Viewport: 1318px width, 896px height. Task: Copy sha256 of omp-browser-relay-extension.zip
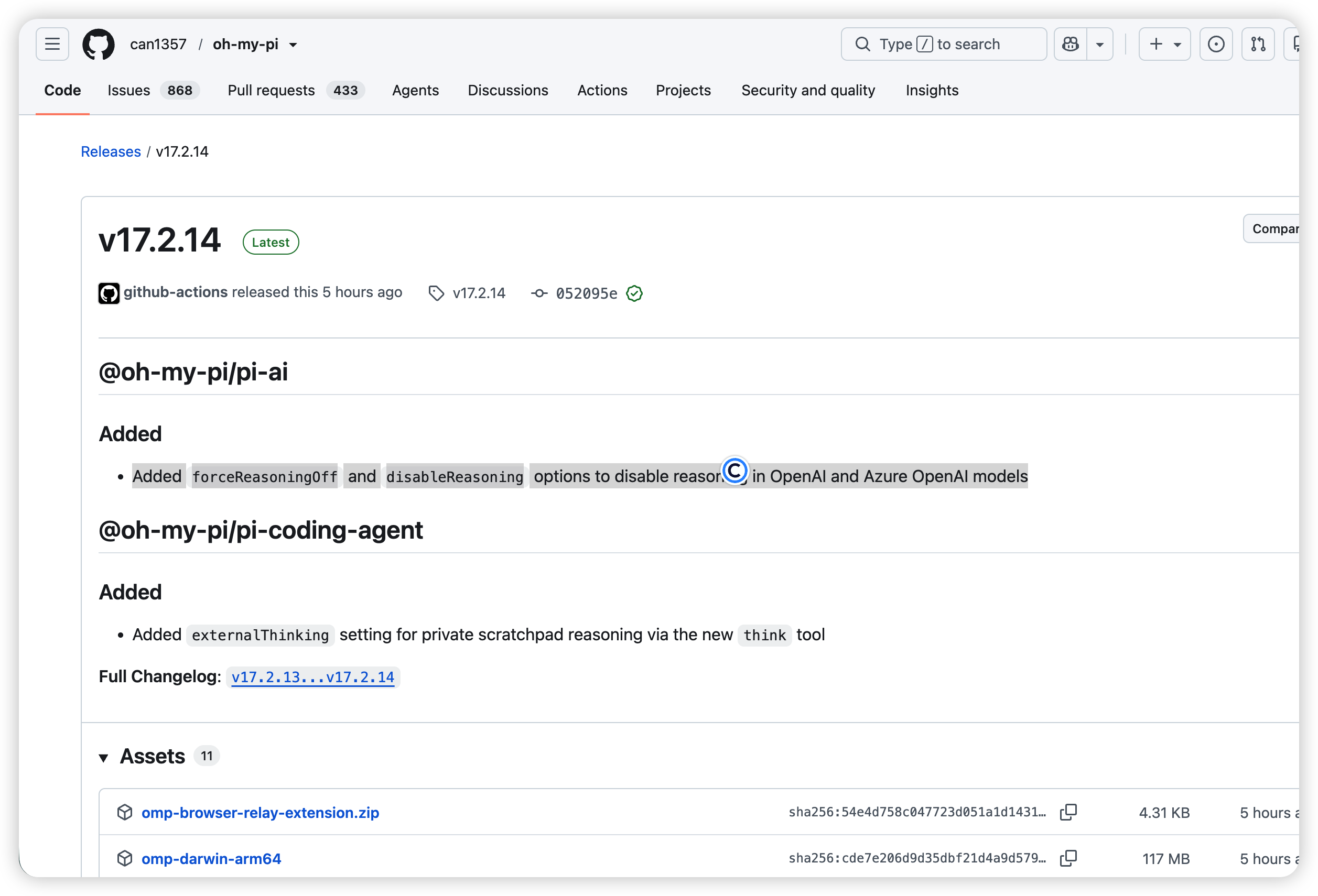point(1068,812)
